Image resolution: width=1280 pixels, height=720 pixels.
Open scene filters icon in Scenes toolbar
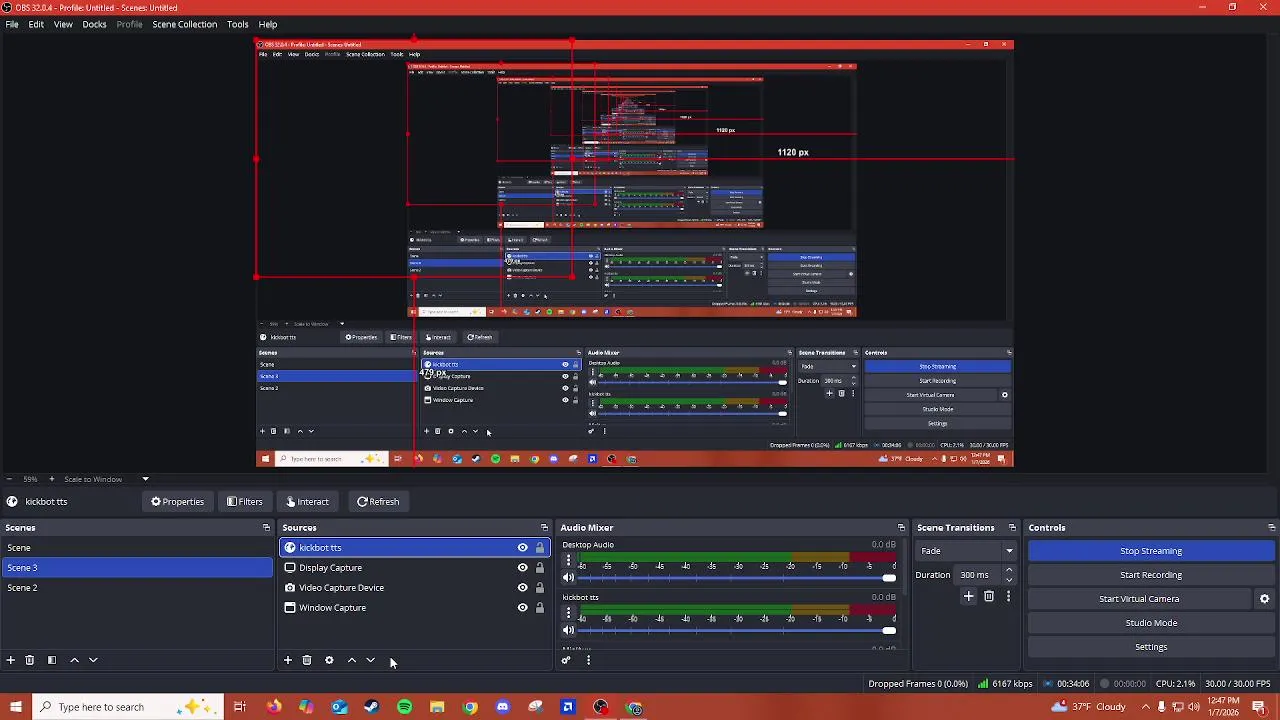click(52, 660)
